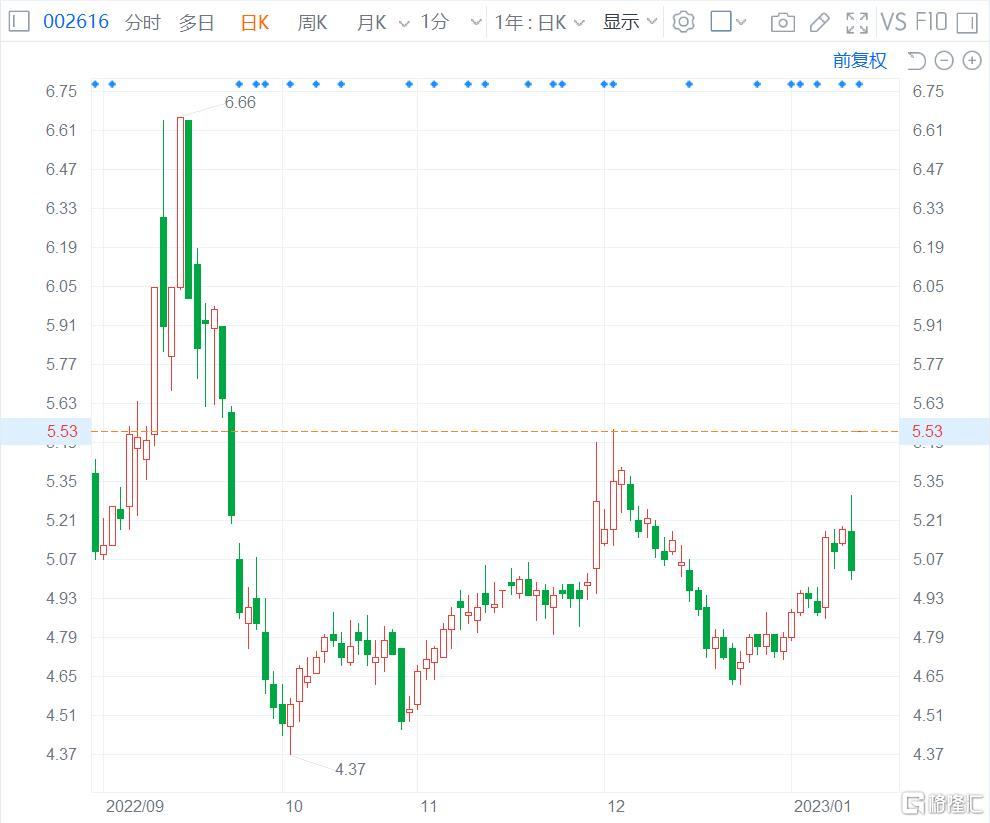Activate the pencil drawing tool

click(820, 23)
